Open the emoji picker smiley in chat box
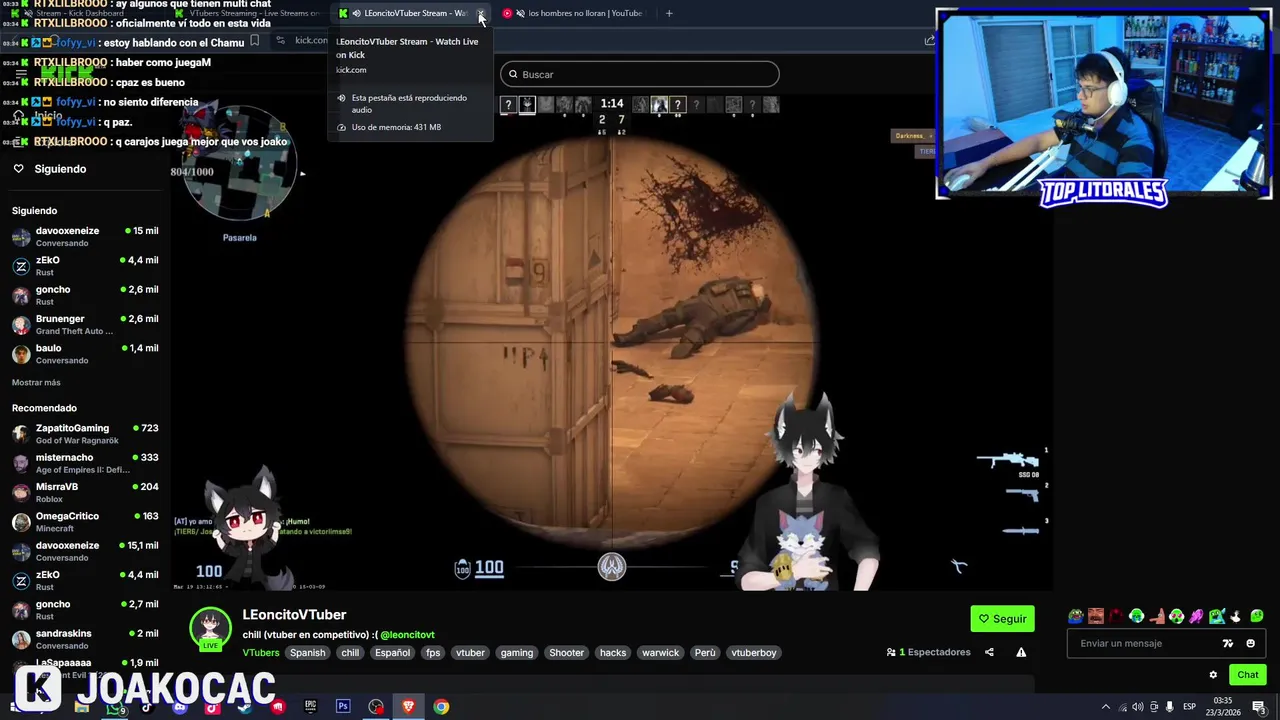The height and width of the screenshot is (720, 1280). coord(1250,643)
